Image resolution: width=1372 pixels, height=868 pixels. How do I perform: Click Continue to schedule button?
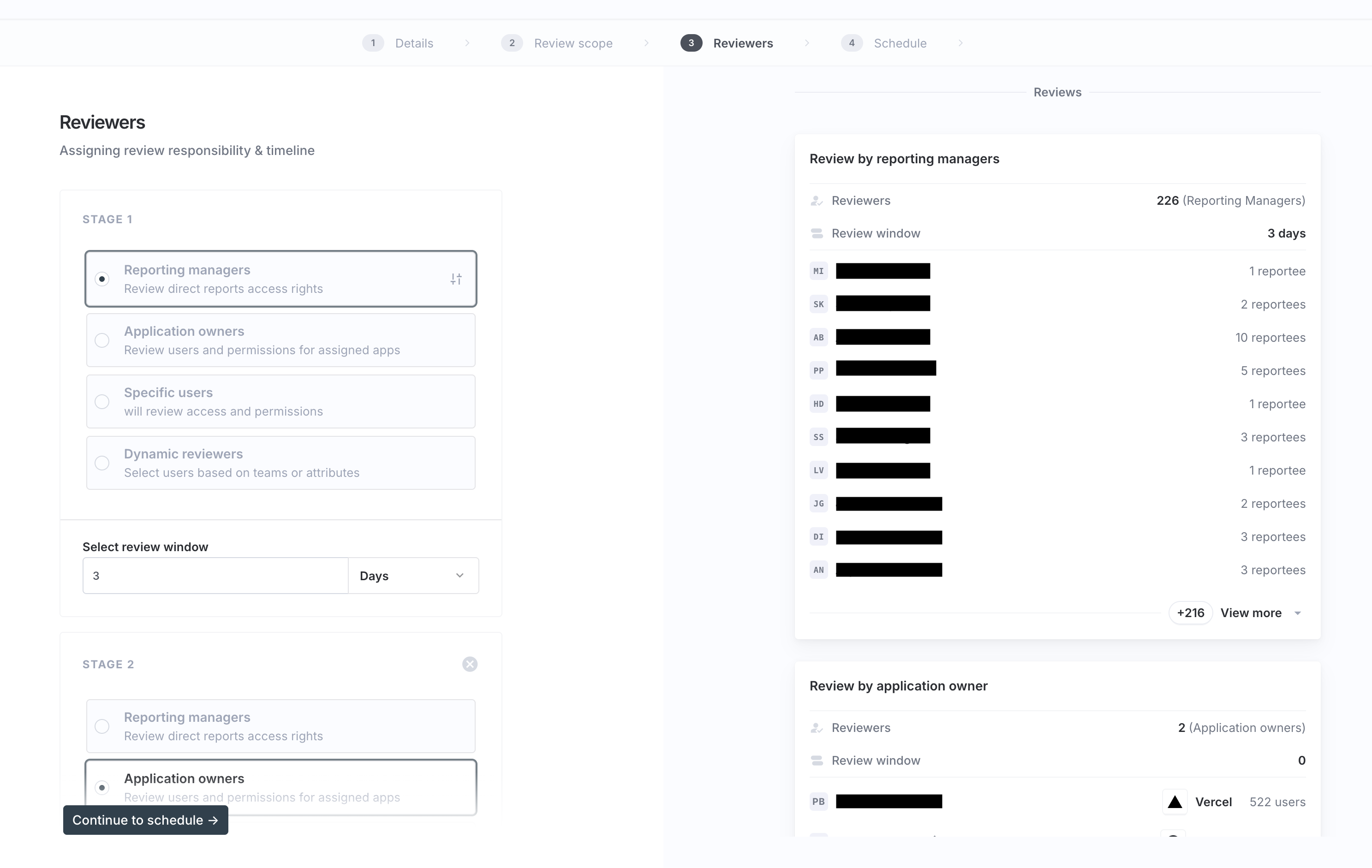(145, 820)
